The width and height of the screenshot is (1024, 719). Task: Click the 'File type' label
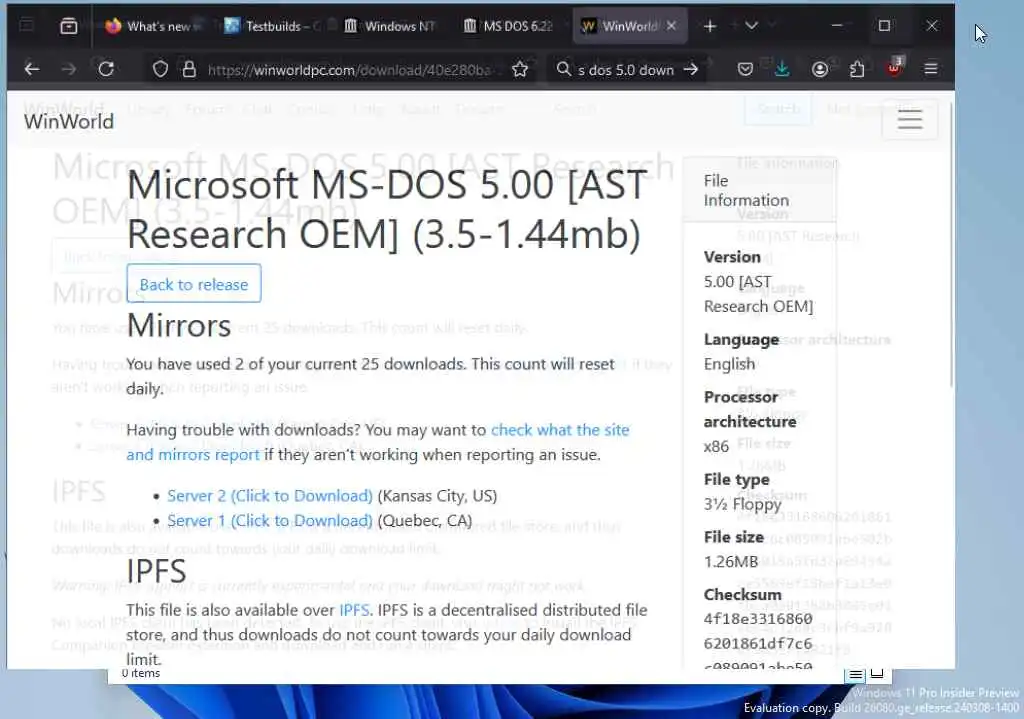pyautogui.click(x=737, y=480)
